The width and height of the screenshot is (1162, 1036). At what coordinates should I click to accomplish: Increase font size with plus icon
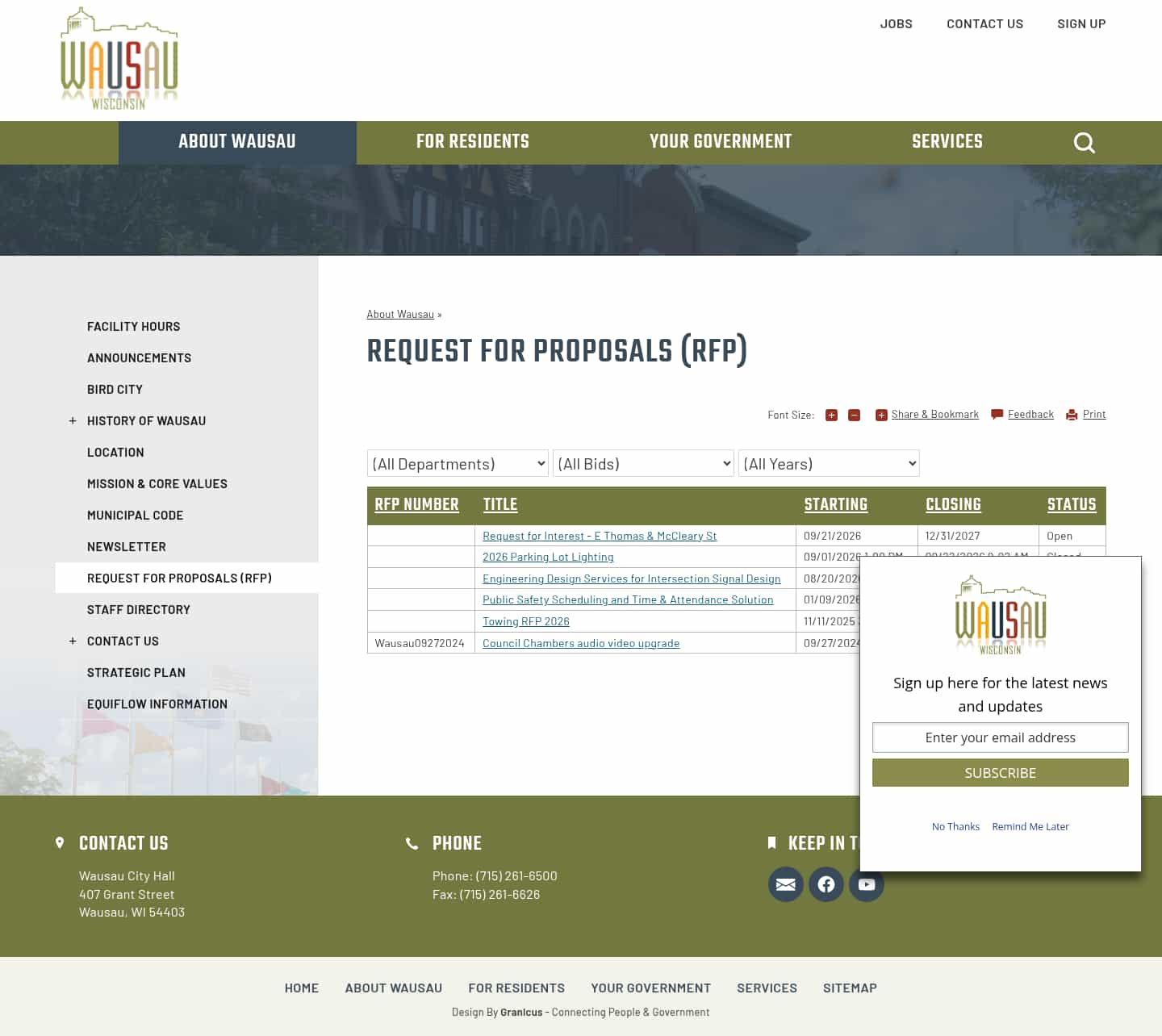click(x=831, y=415)
